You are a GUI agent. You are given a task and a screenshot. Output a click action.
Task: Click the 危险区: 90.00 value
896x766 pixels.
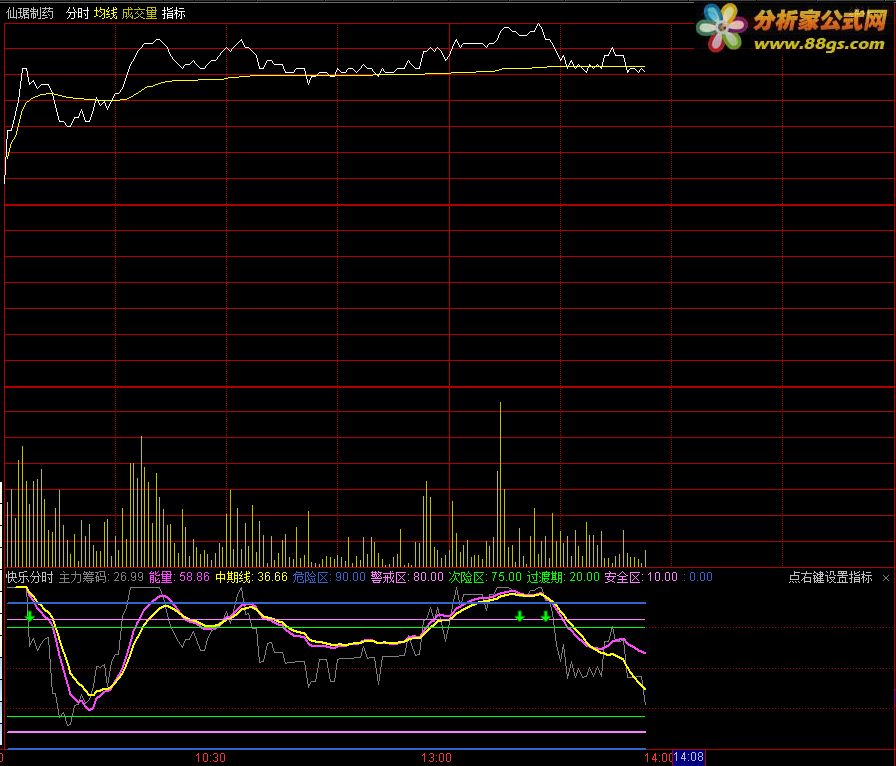click(329, 577)
